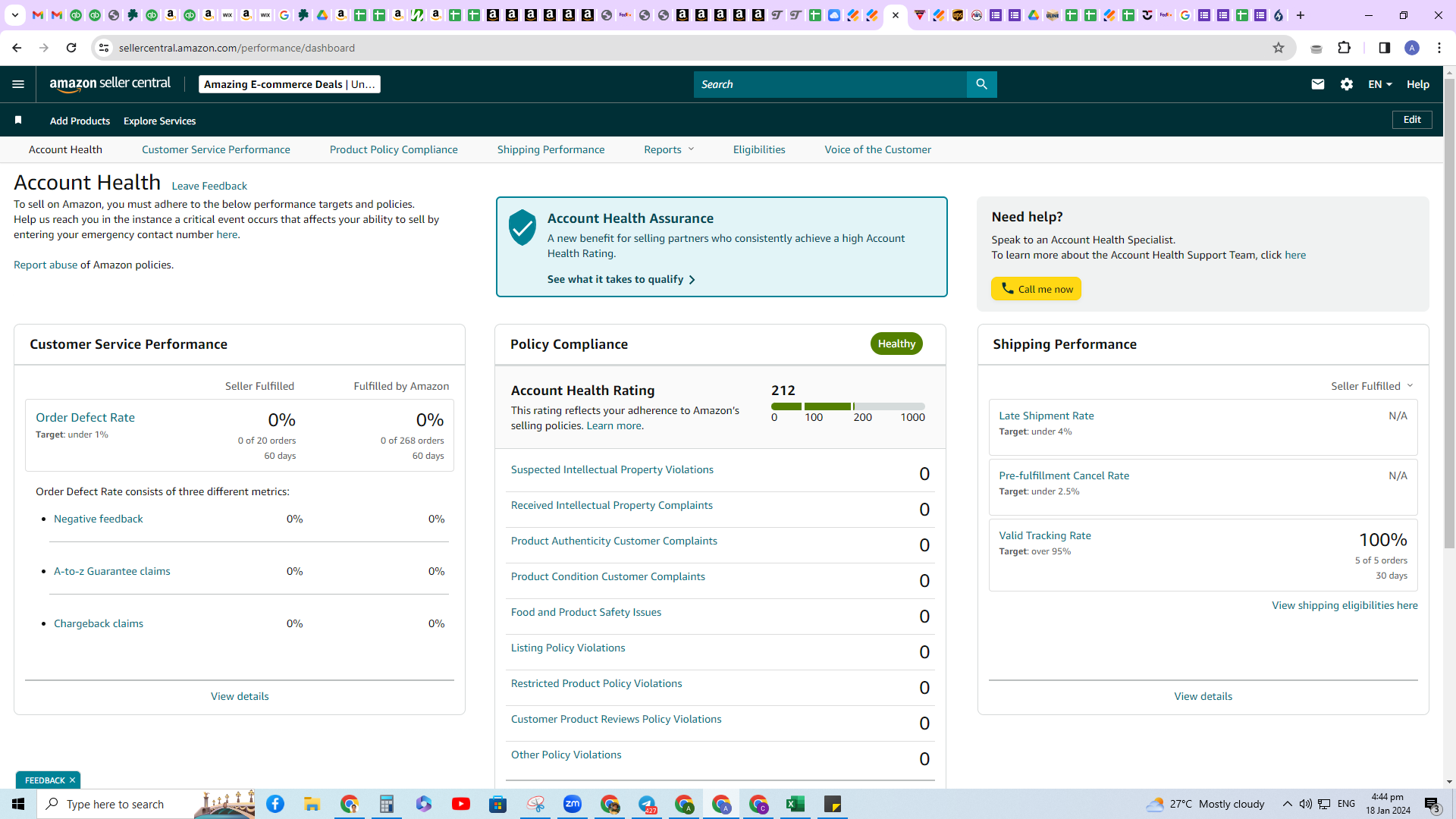Open YouTube from the taskbar

(461, 804)
